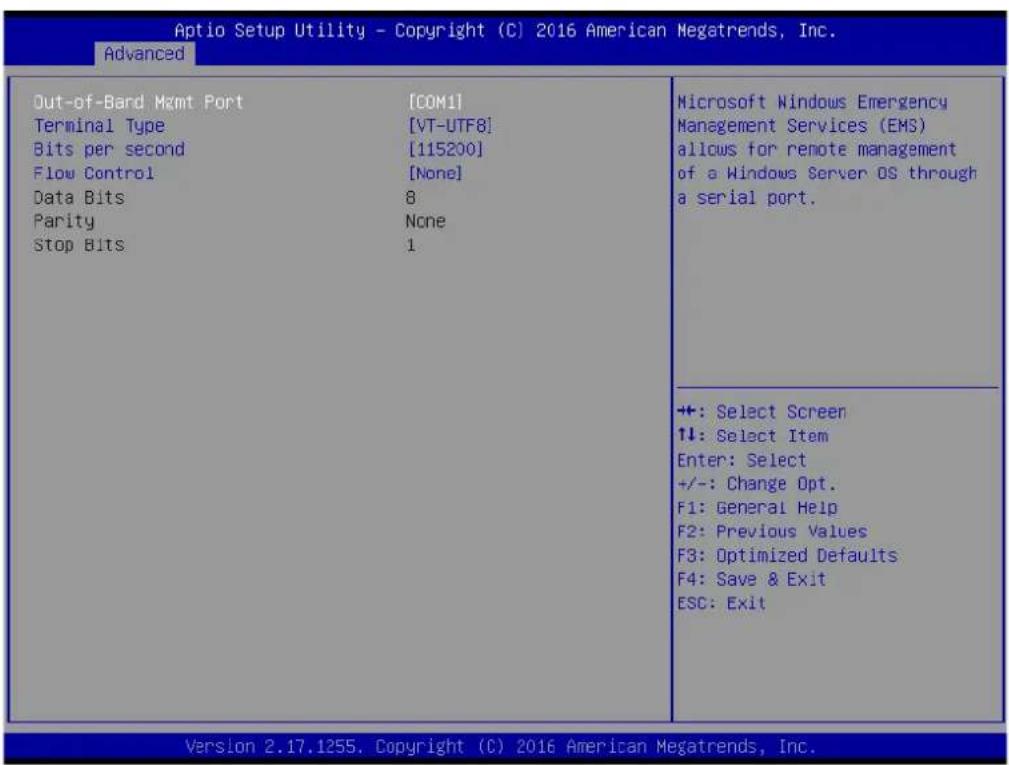The width and height of the screenshot is (1009, 765).
Task: Click the +/-: Change Opt. hint
Action: tap(757, 484)
